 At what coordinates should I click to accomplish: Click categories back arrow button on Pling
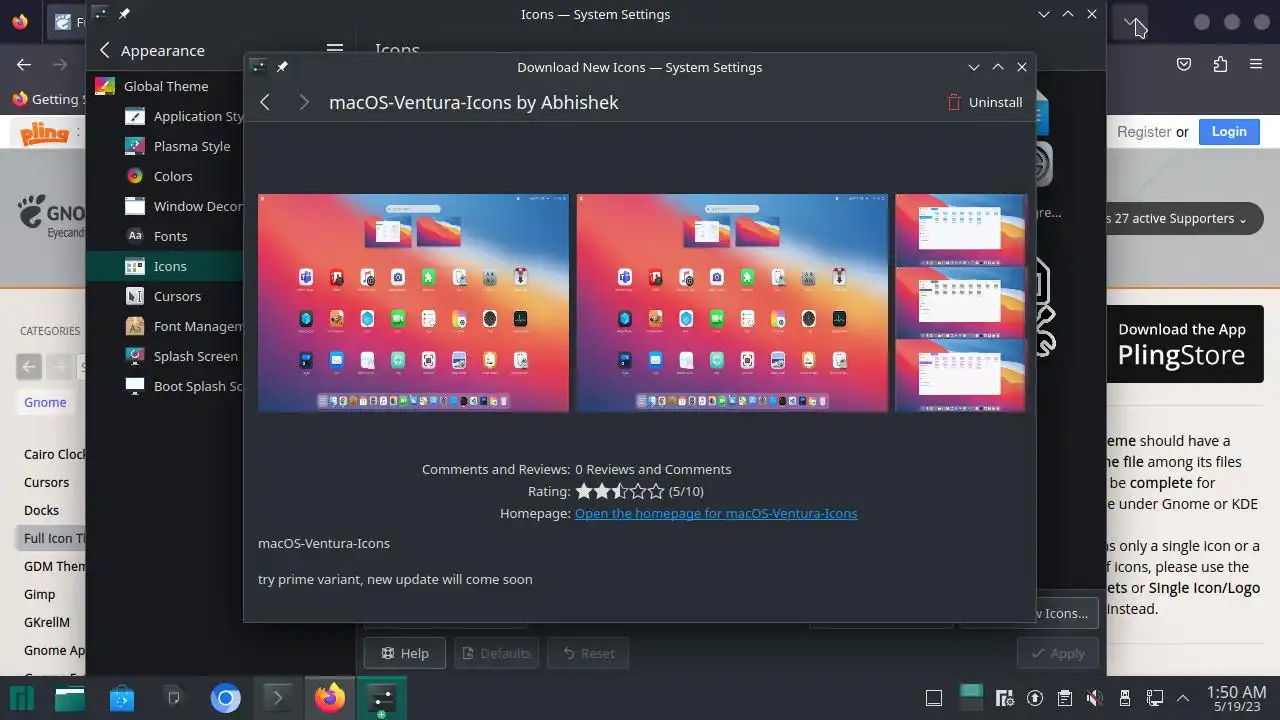[29, 366]
